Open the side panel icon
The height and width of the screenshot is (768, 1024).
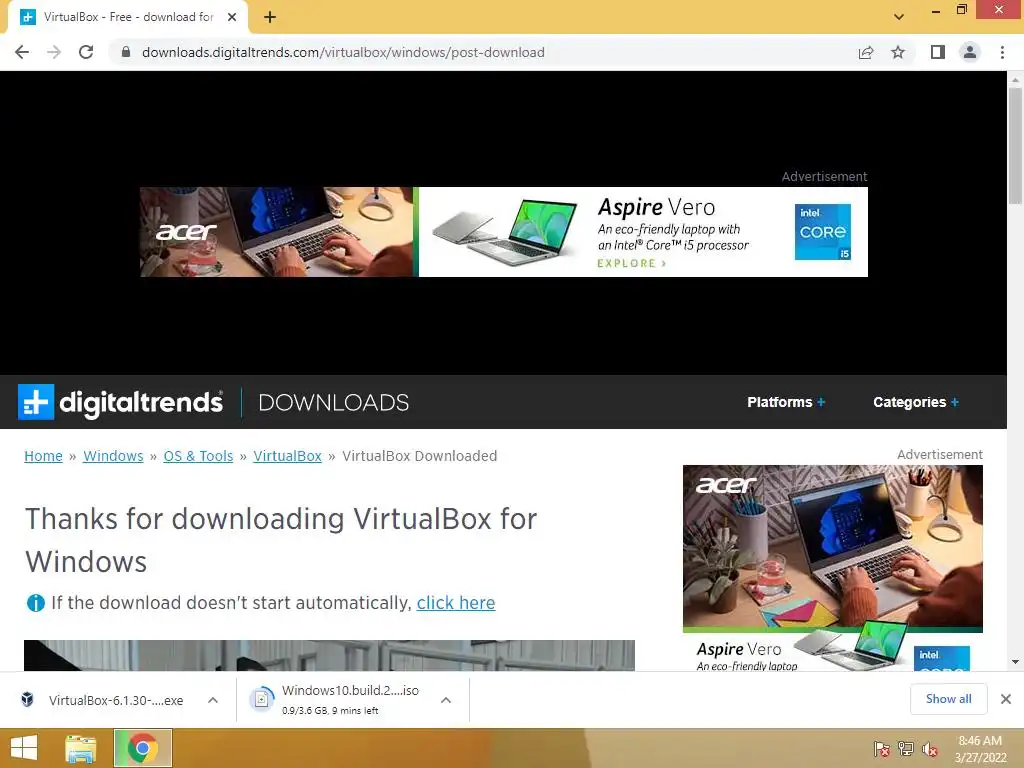938,52
